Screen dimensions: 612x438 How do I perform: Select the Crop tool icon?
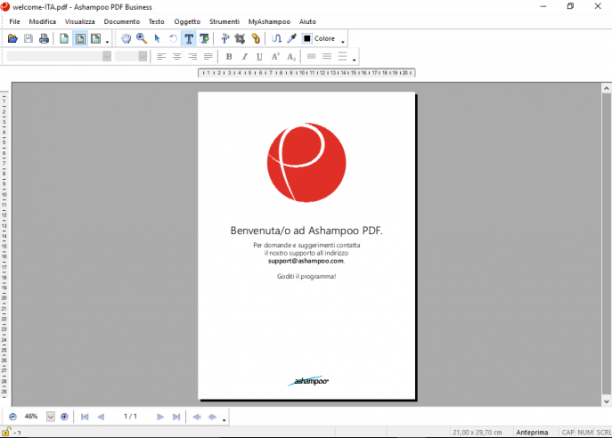pos(240,39)
